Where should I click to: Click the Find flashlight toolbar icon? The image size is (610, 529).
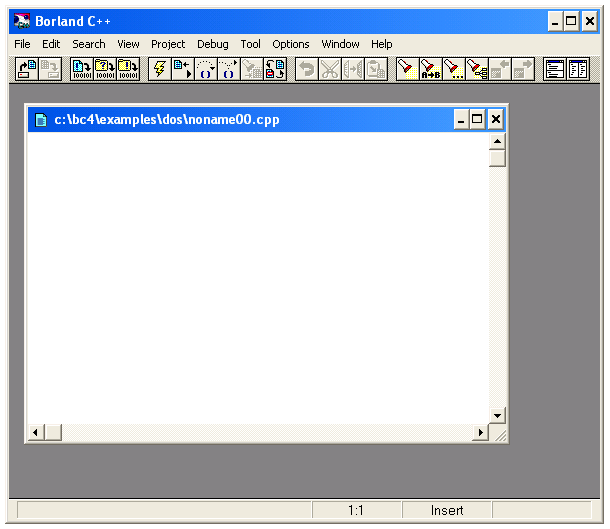click(x=408, y=69)
